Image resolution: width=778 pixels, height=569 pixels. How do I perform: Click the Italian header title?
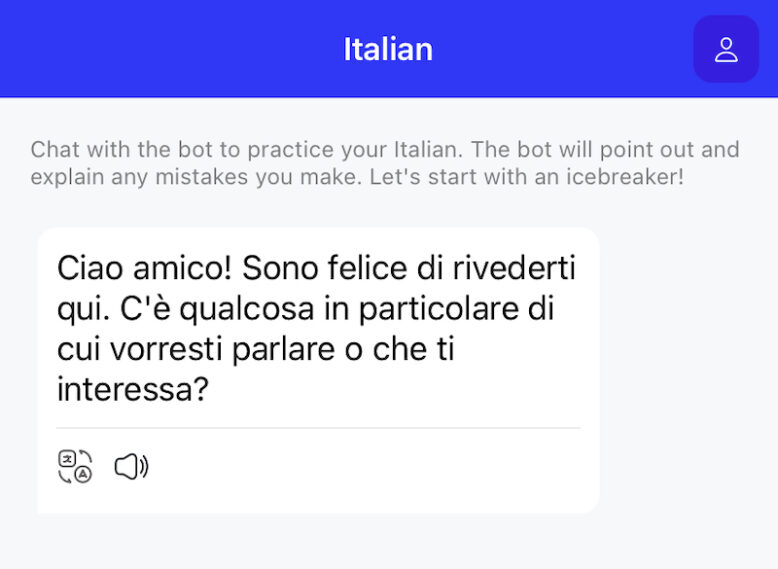(x=388, y=49)
